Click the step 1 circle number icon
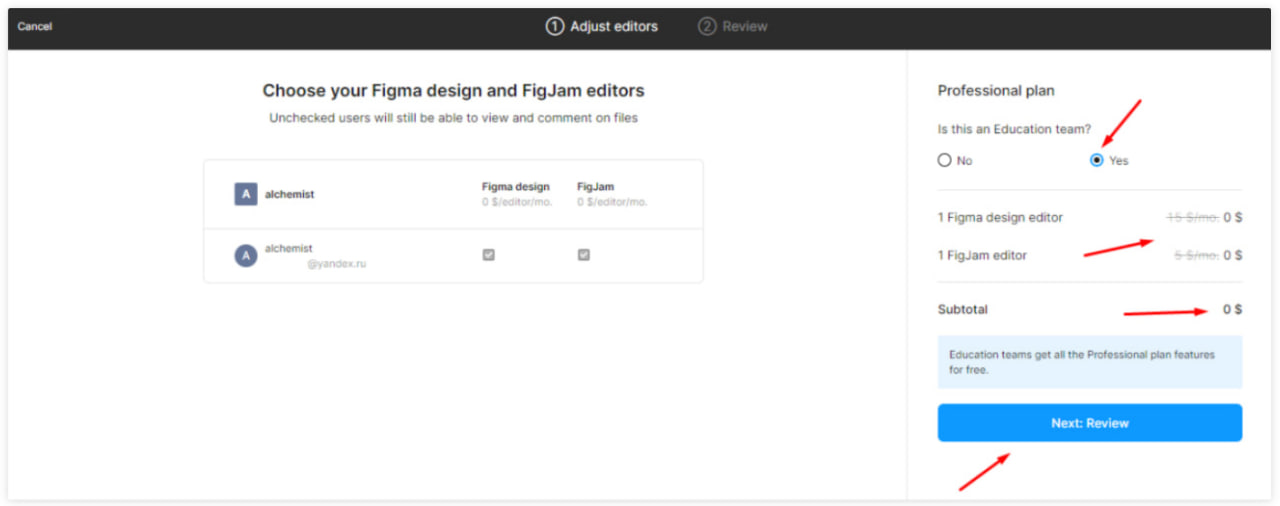The width and height of the screenshot is (1280, 506). (x=554, y=27)
